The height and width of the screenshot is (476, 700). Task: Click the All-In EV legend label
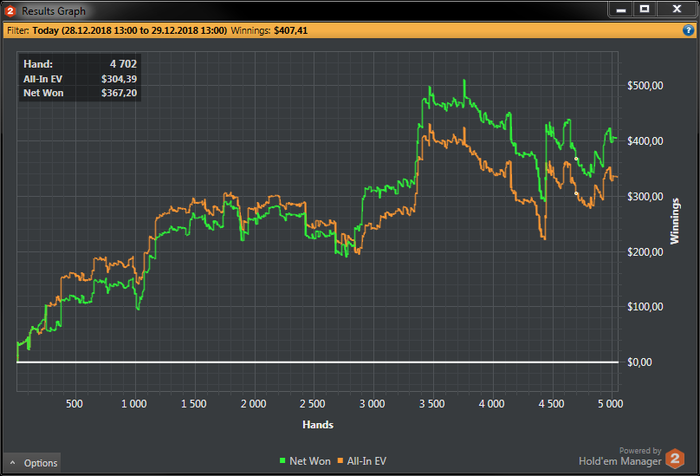pyautogui.click(x=367, y=461)
